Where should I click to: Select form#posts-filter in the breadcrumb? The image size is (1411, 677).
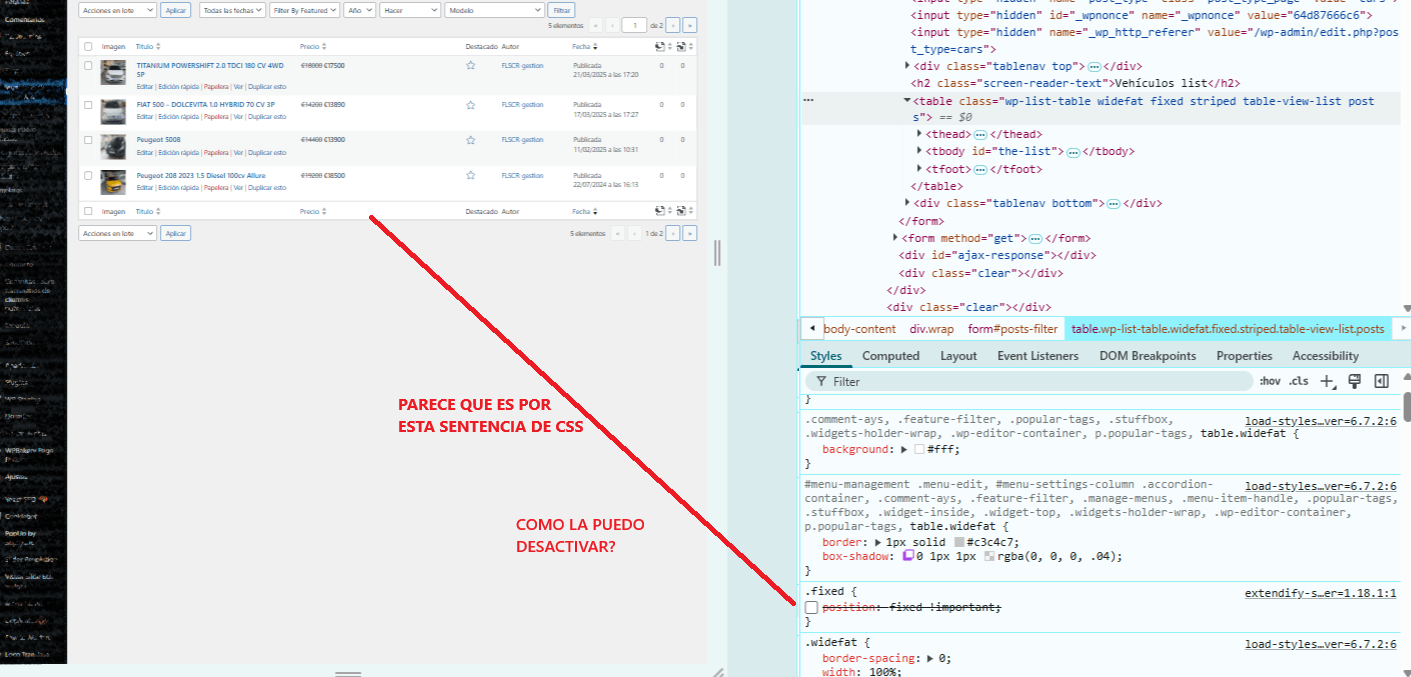coord(1012,329)
